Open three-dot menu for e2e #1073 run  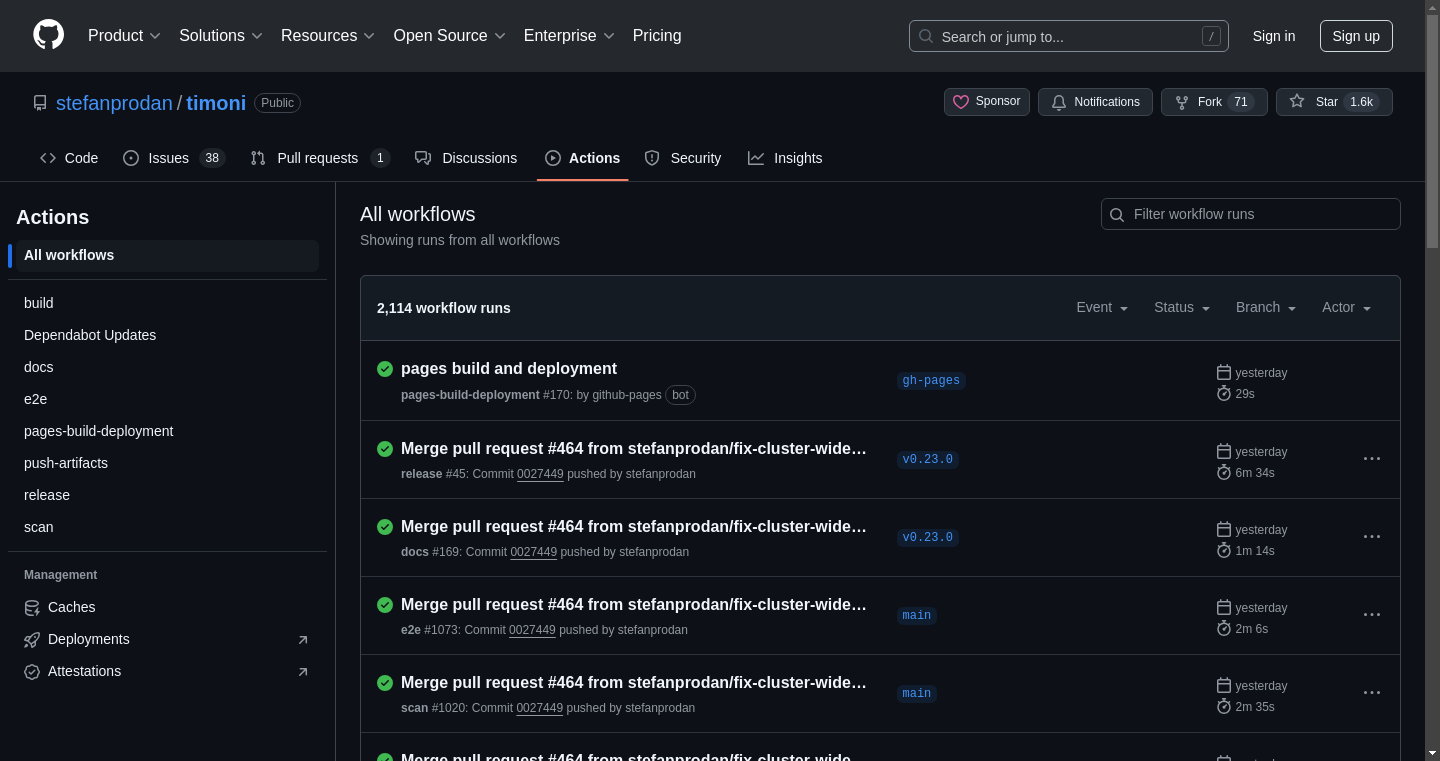pos(1372,615)
